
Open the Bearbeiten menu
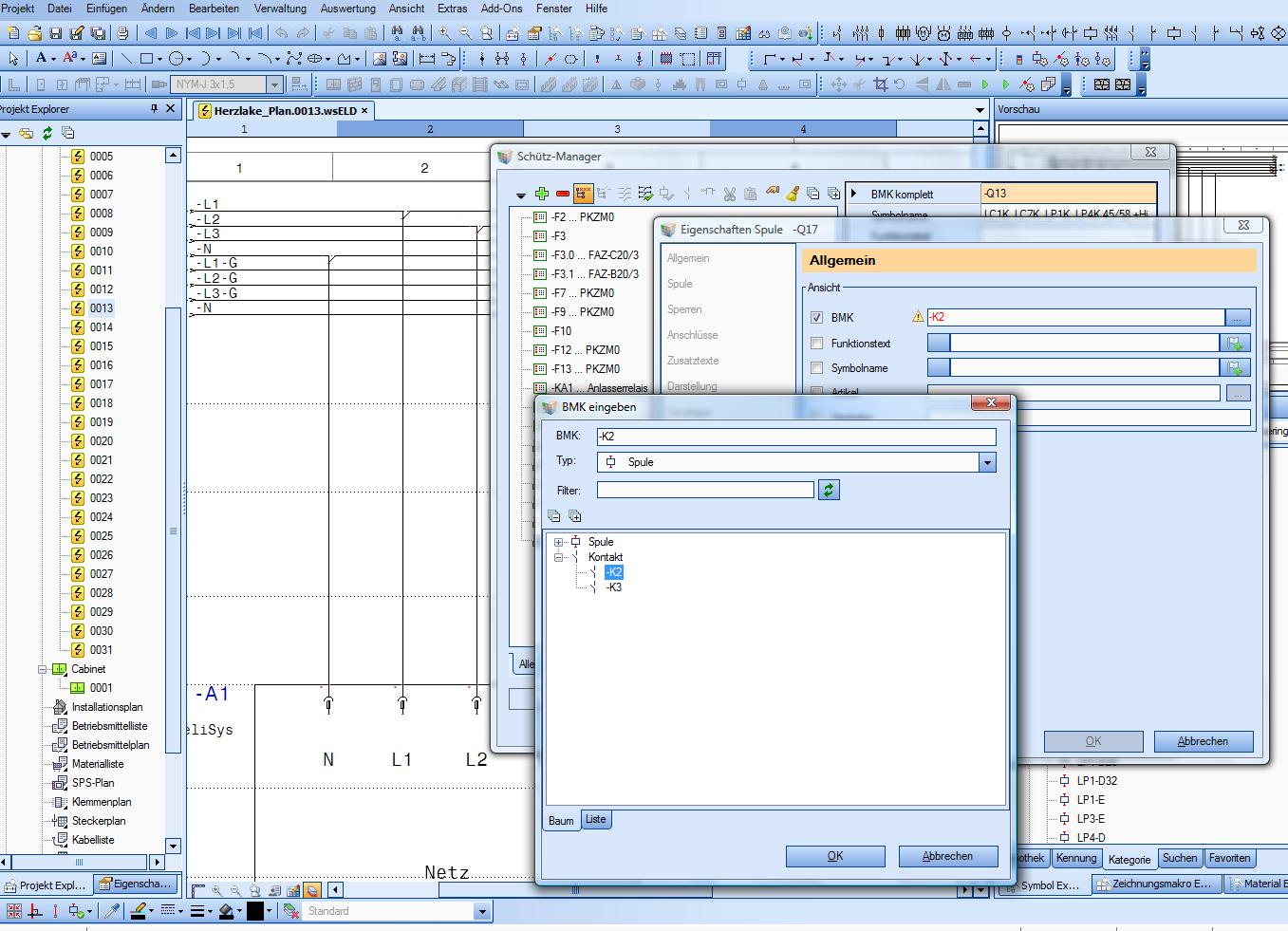point(214,9)
